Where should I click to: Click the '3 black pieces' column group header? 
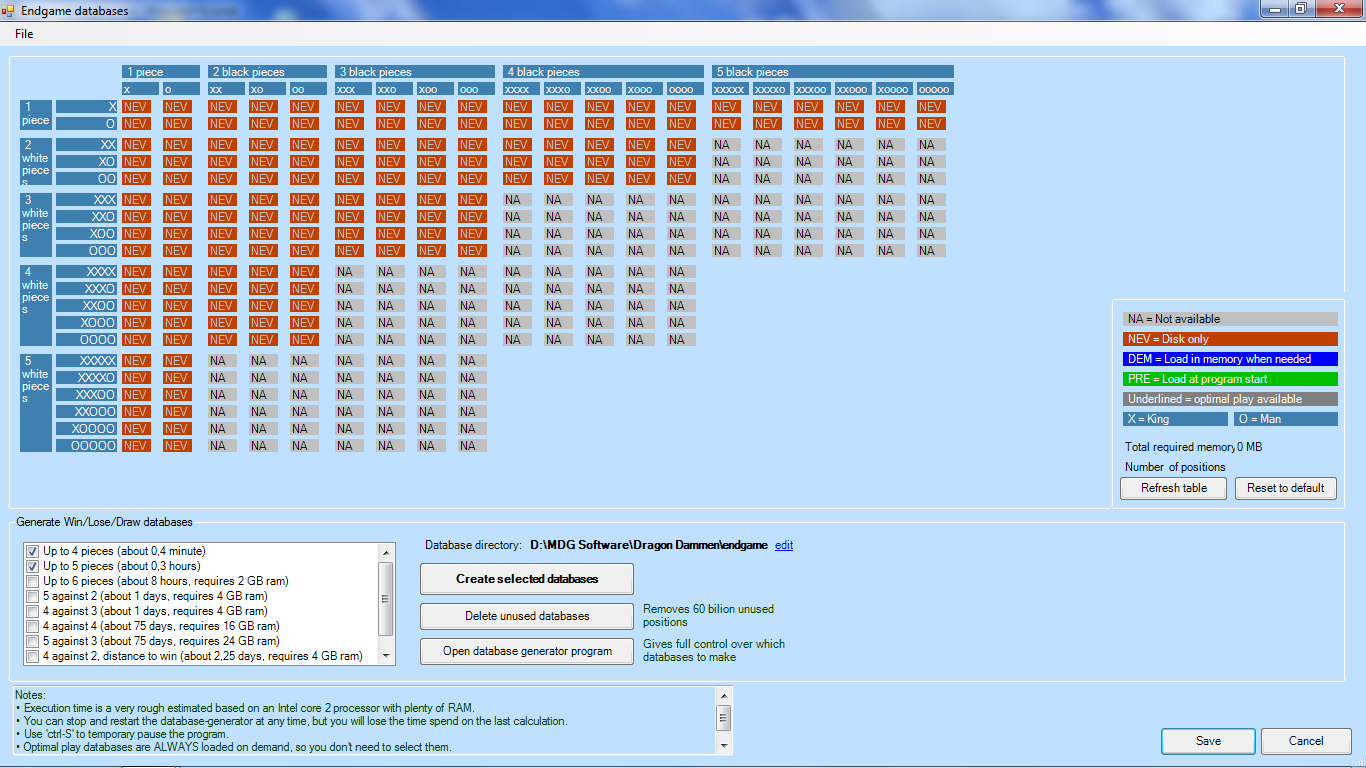coord(415,72)
